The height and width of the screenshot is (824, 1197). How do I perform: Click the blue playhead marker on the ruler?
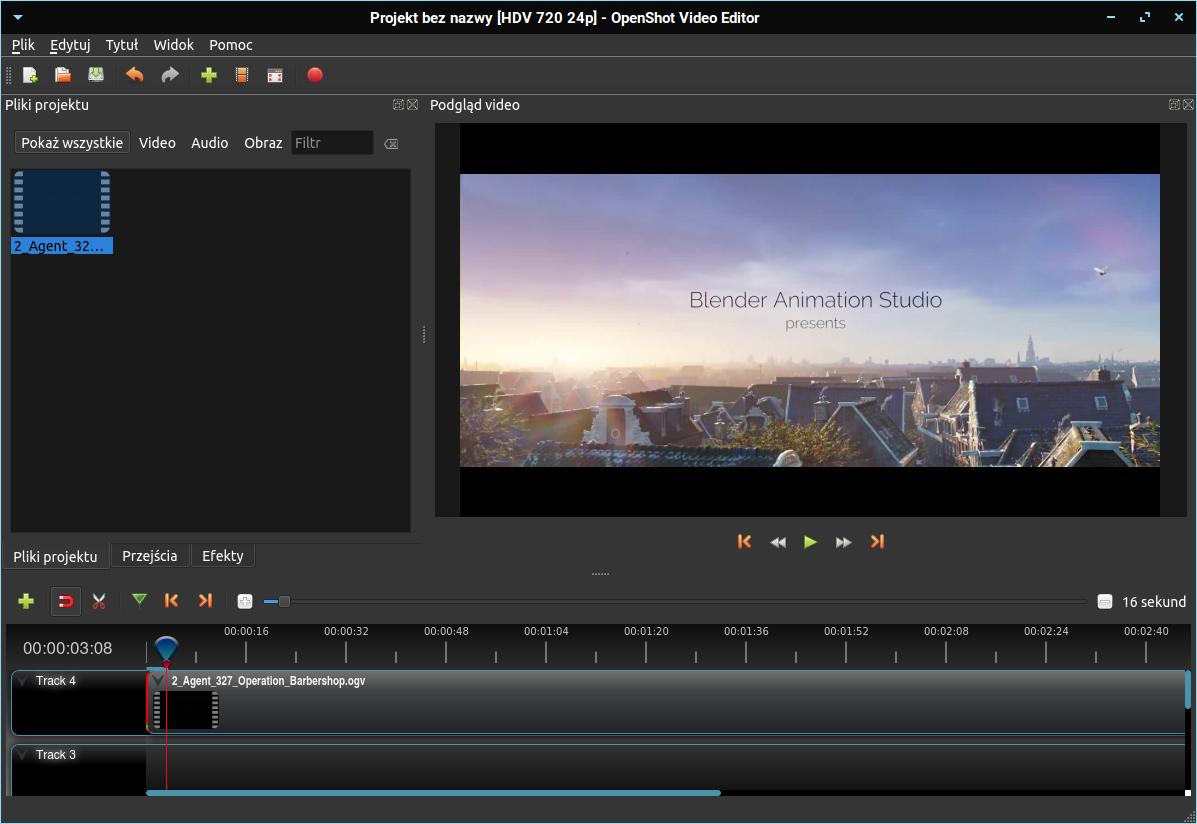coord(166,649)
